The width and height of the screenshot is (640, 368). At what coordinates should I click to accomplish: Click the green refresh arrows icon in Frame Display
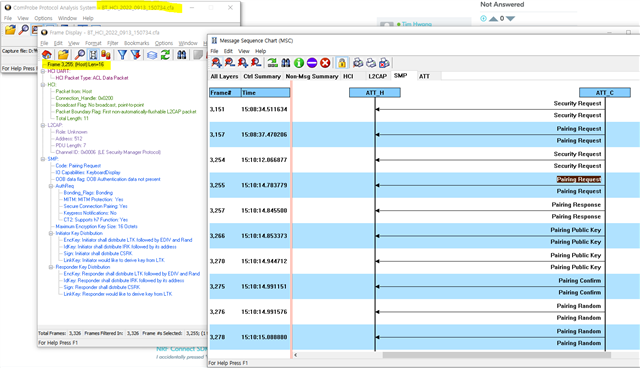(165, 54)
